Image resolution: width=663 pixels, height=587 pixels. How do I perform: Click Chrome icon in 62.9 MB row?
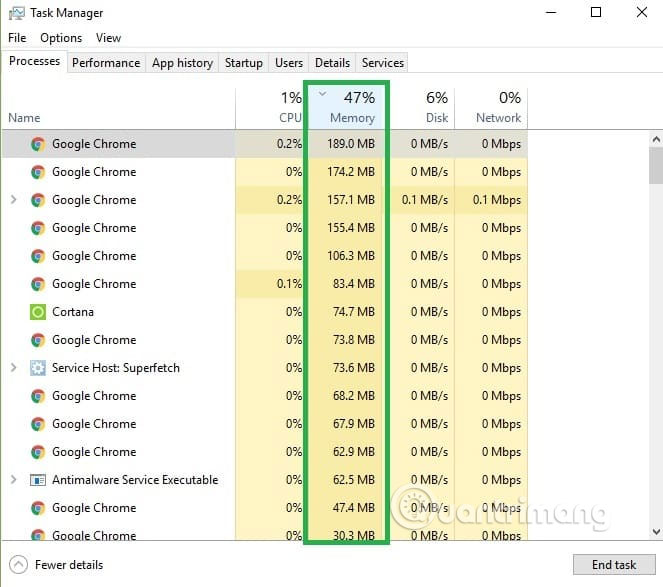38,452
